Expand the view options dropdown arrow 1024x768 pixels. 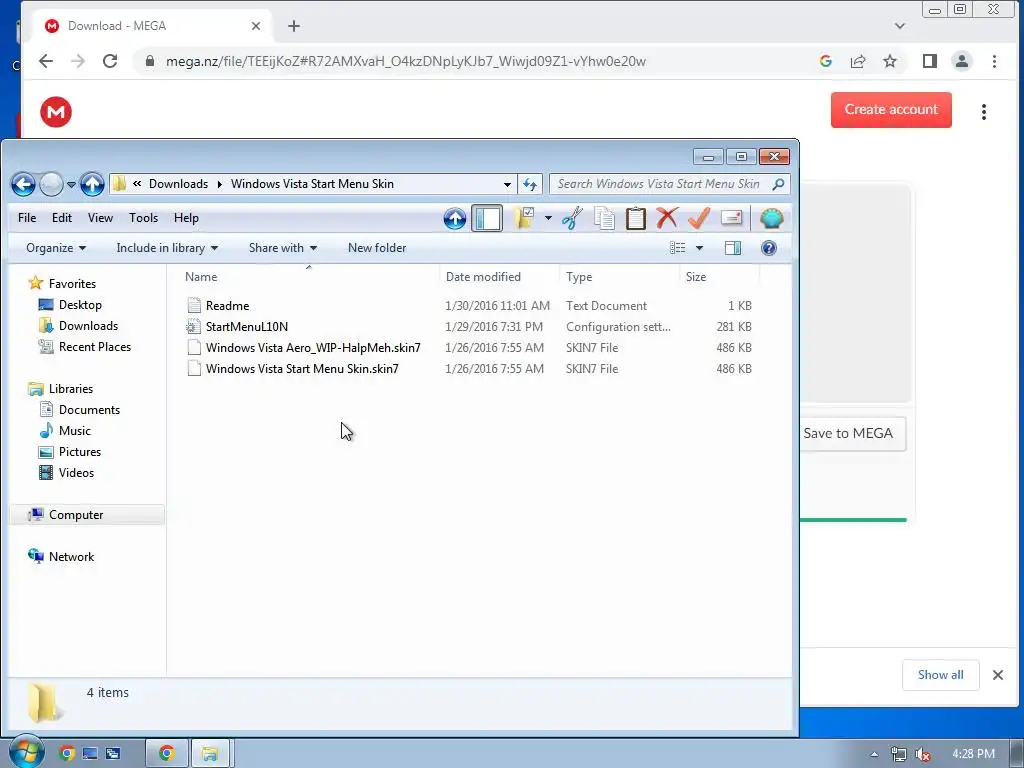[699, 248]
